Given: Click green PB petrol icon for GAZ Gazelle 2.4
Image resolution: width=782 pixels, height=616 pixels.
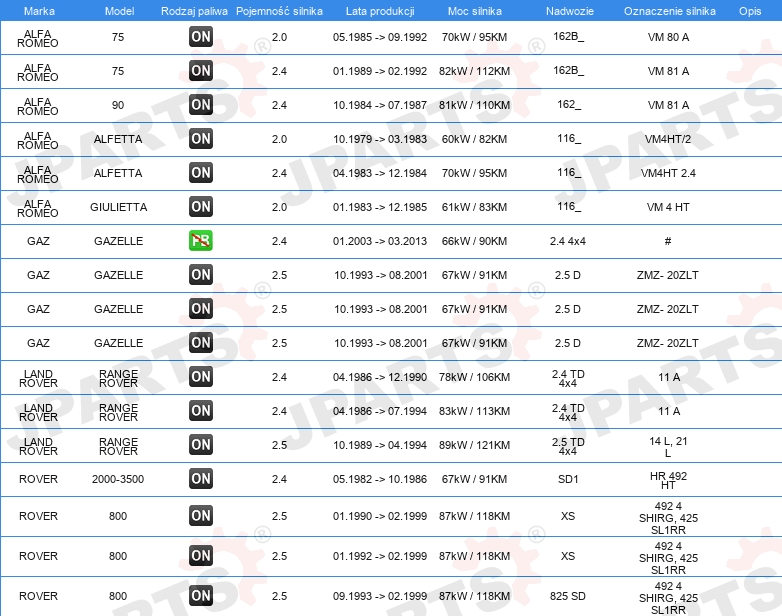Looking at the screenshot, I should pos(201,240).
